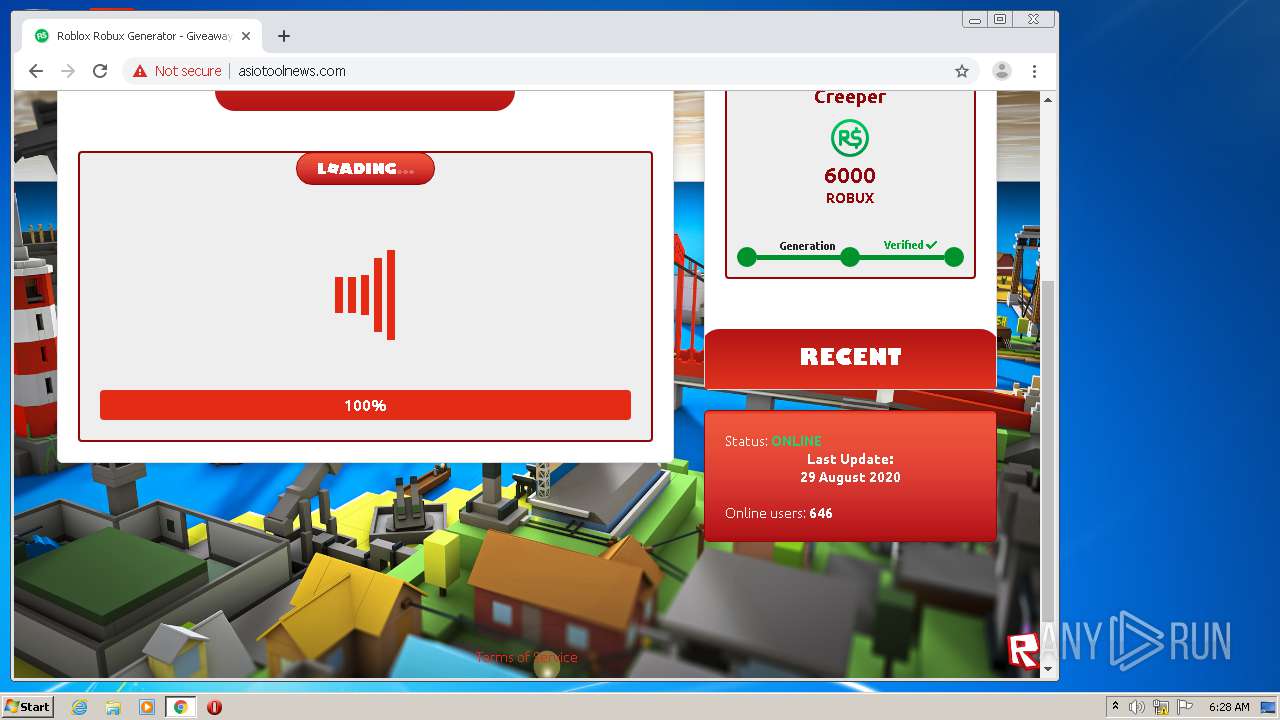Click the Generation step label
The image size is (1280, 720).
pyautogui.click(x=807, y=246)
